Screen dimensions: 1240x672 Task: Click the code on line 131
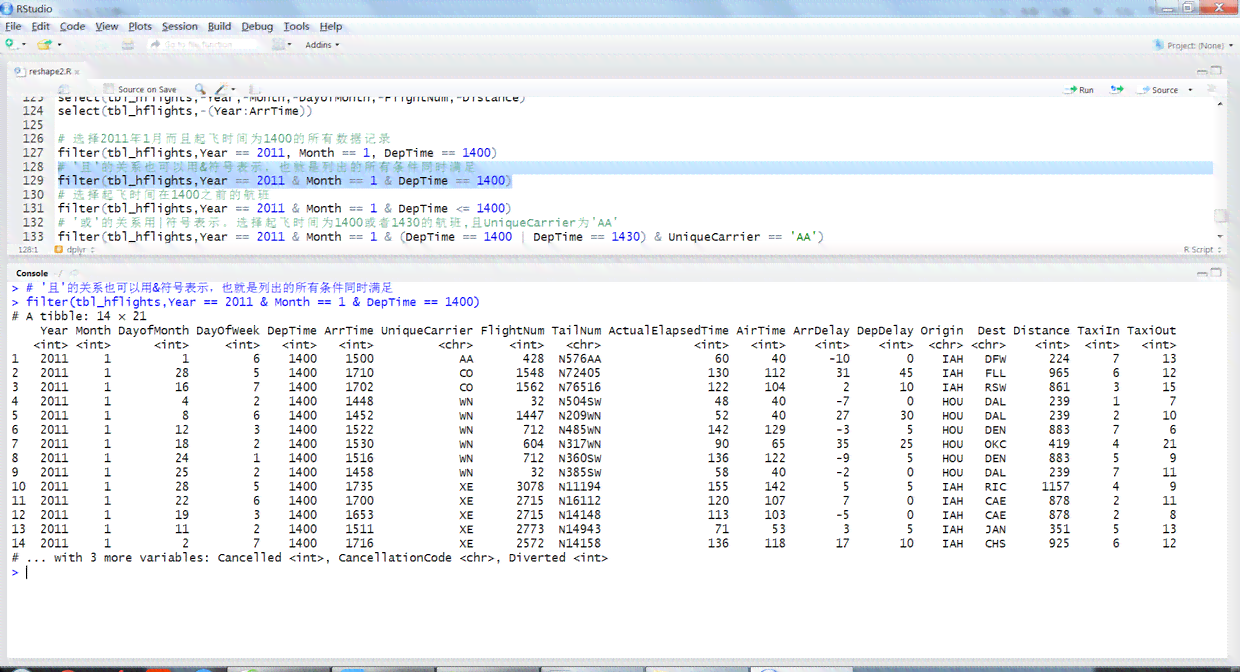tap(284, 209)
